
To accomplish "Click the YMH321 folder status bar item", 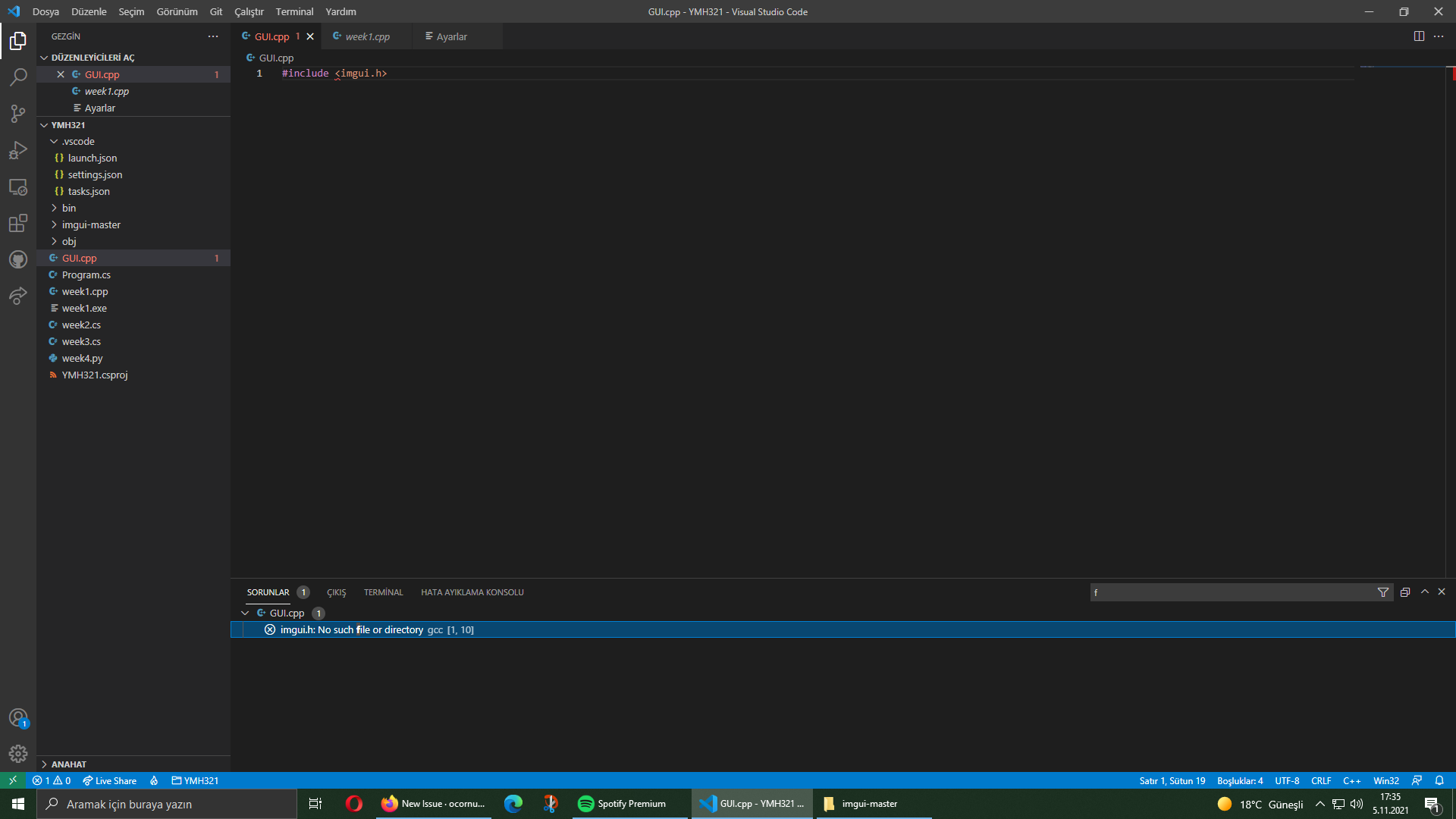I will pos(195,780).
